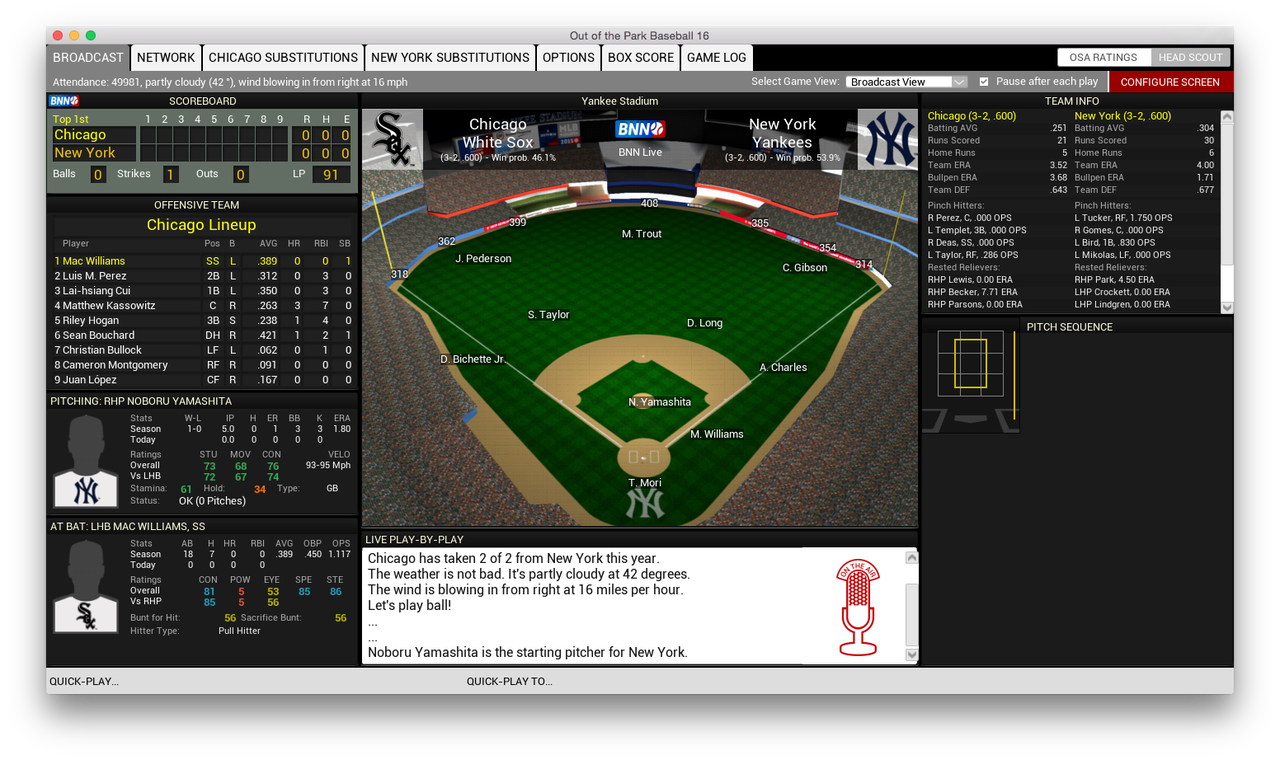Open the Select Game View dropdown
1280x760 pixels.
click(906, 82)
